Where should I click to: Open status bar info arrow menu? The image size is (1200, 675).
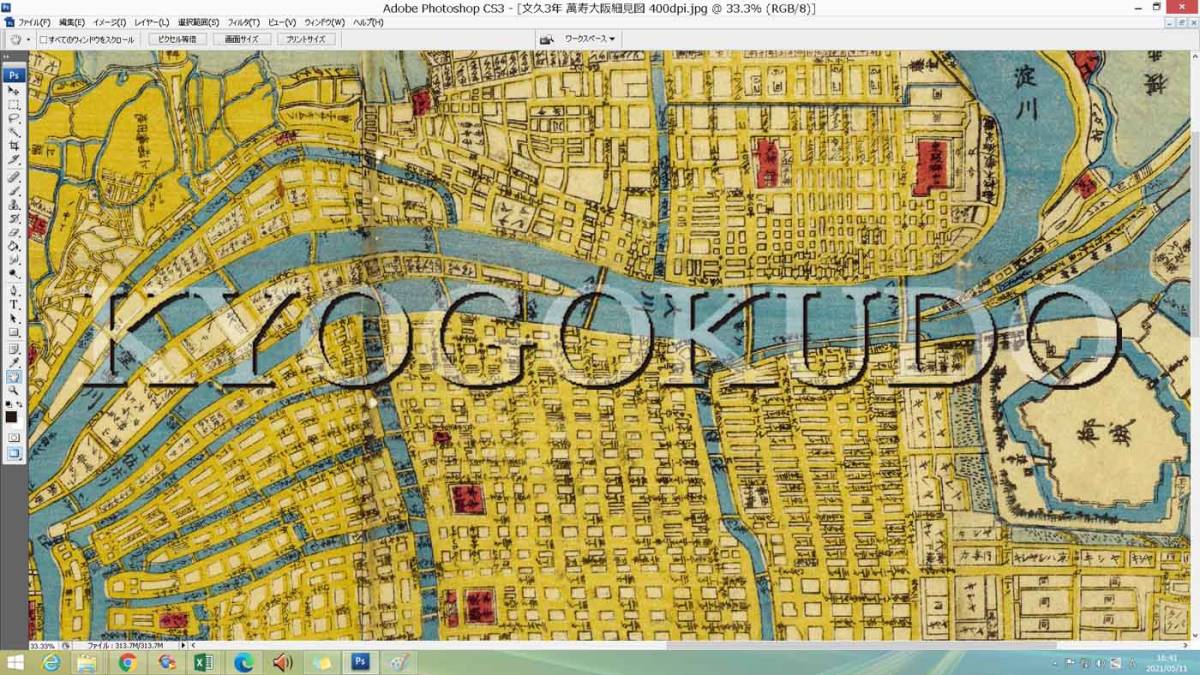[x=181, y=645]
